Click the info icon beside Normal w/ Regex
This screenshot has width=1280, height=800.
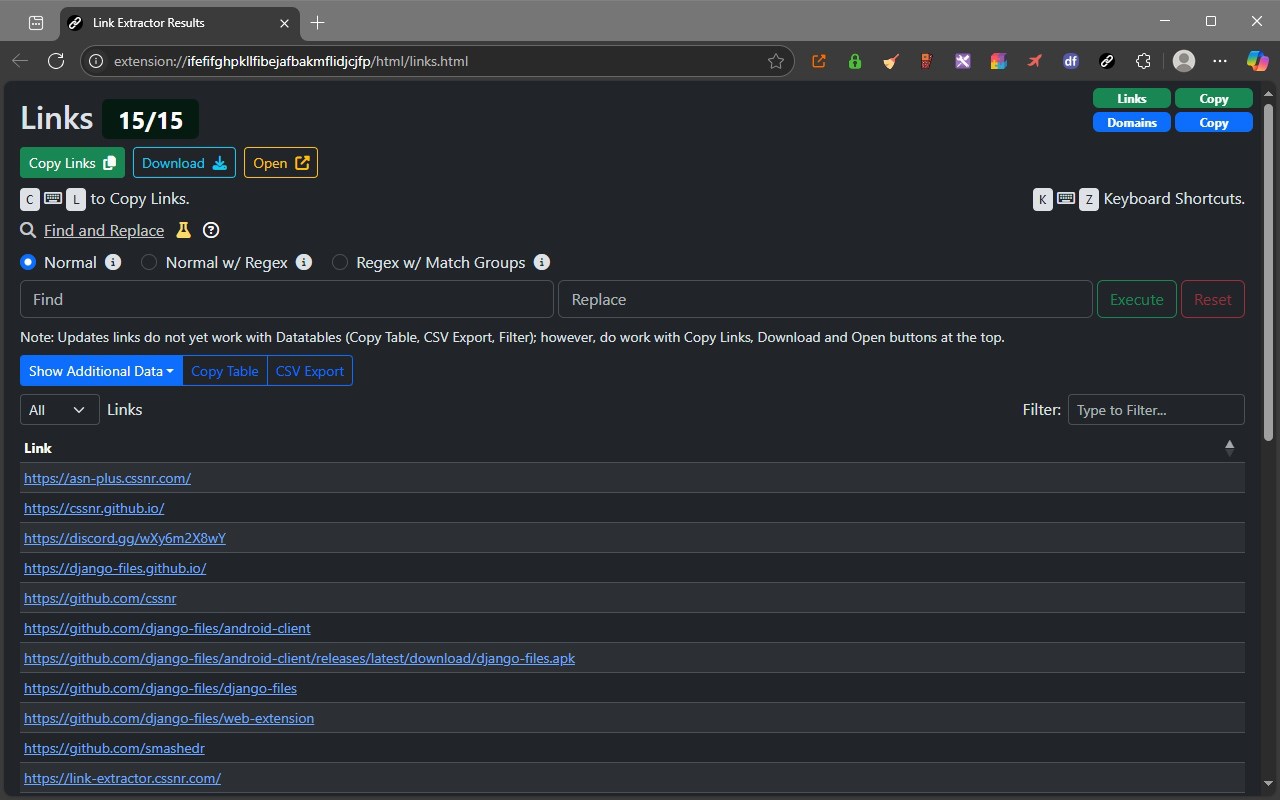304,262
